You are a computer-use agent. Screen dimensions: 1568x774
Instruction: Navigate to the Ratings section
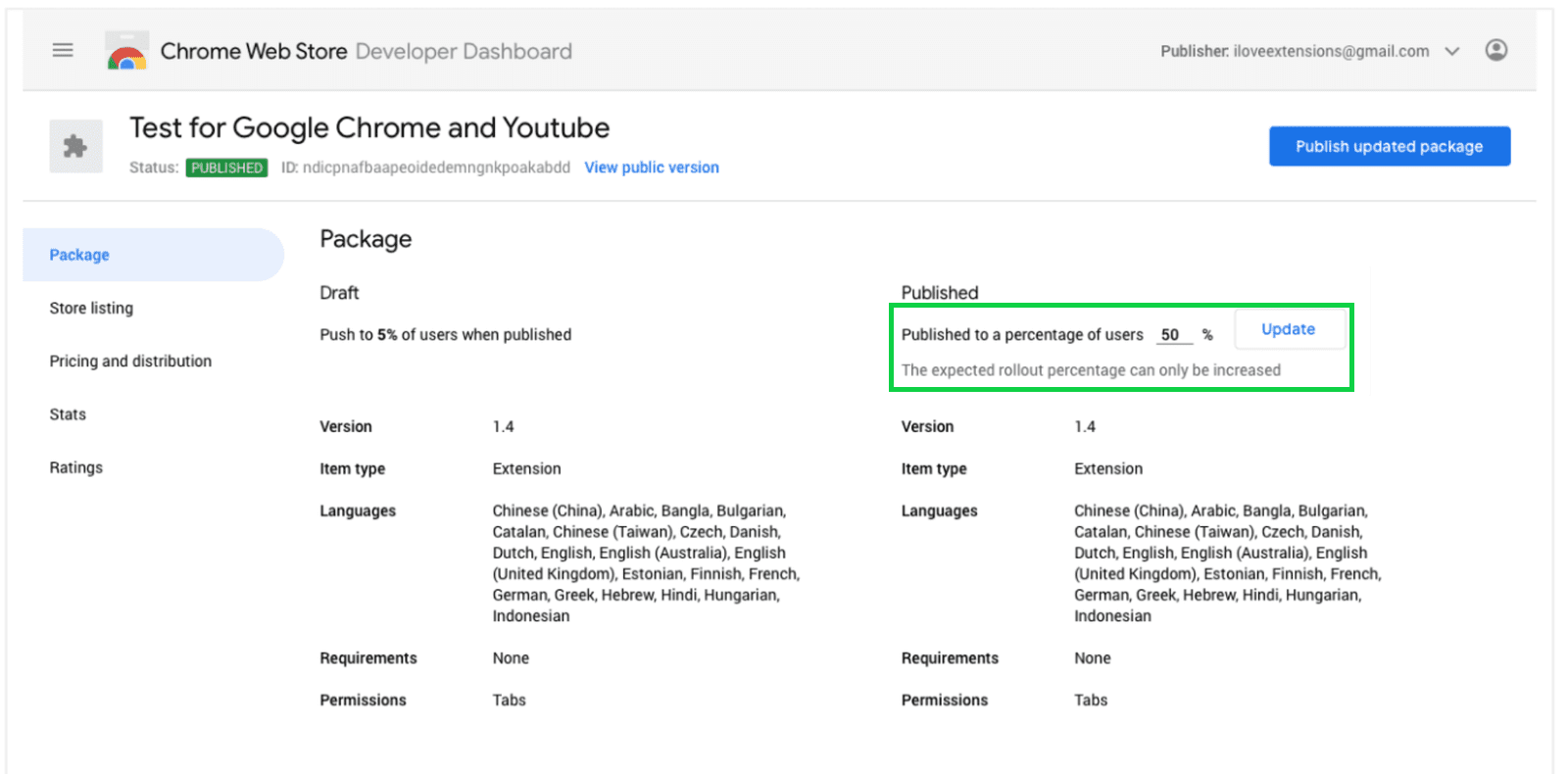point(75,467)
